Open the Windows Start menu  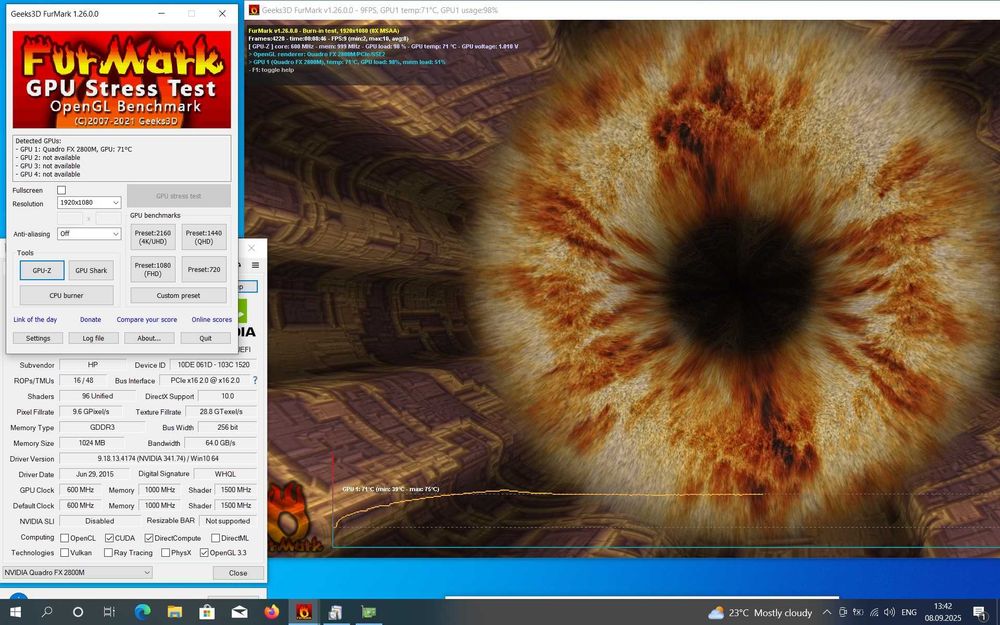point(15,612)
